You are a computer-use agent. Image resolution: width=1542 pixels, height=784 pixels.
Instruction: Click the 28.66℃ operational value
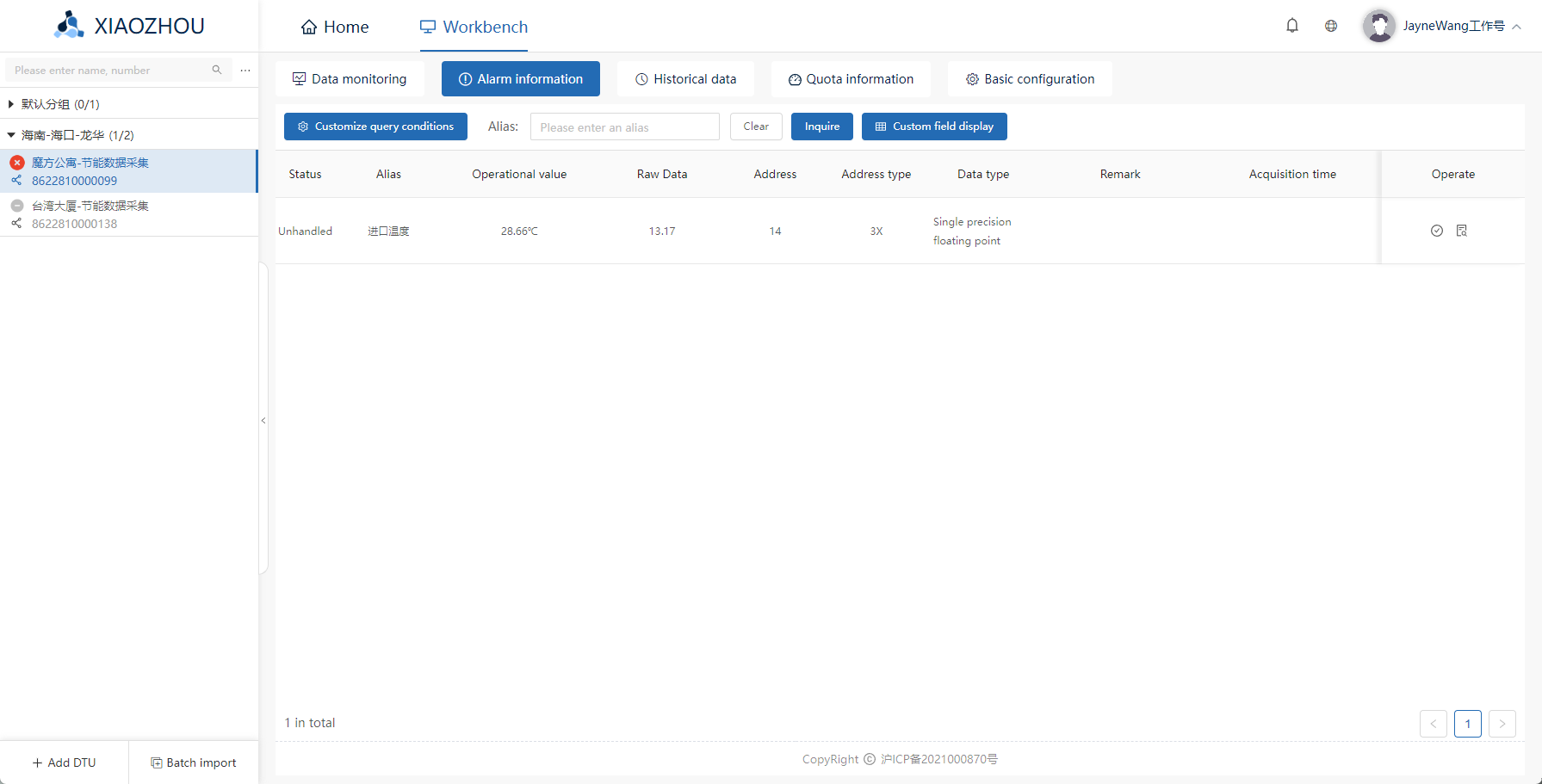[519, 231]
